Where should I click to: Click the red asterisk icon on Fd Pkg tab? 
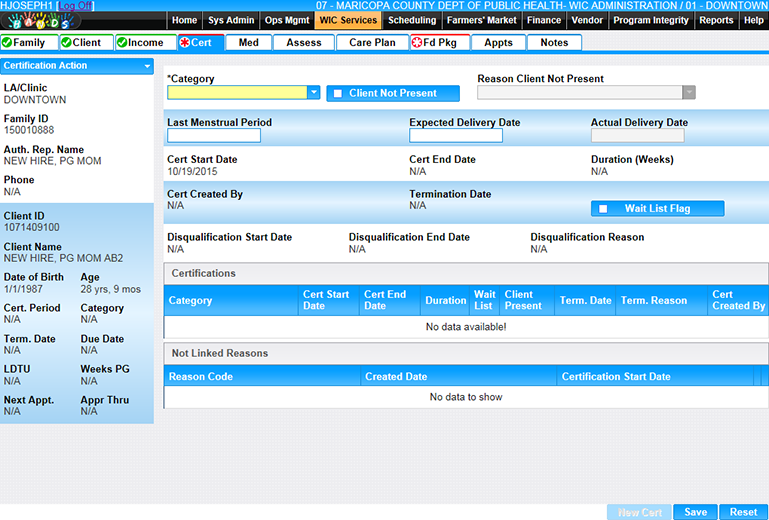417,43
